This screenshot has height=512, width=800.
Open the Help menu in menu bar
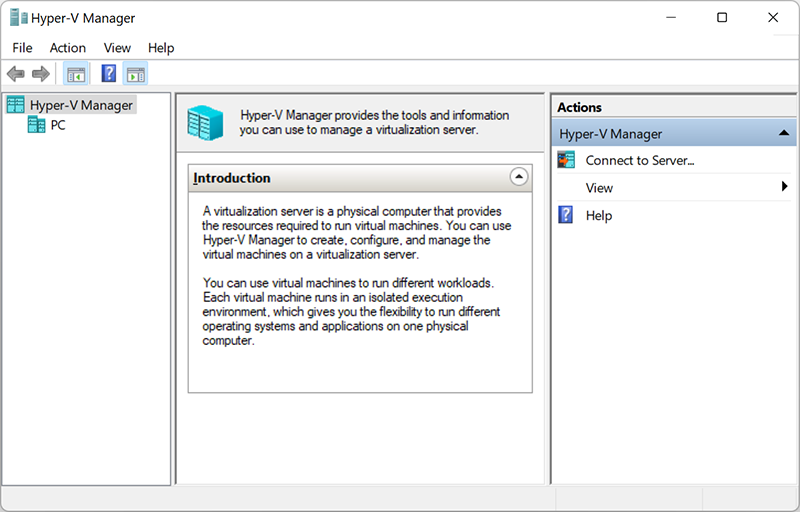161,48
